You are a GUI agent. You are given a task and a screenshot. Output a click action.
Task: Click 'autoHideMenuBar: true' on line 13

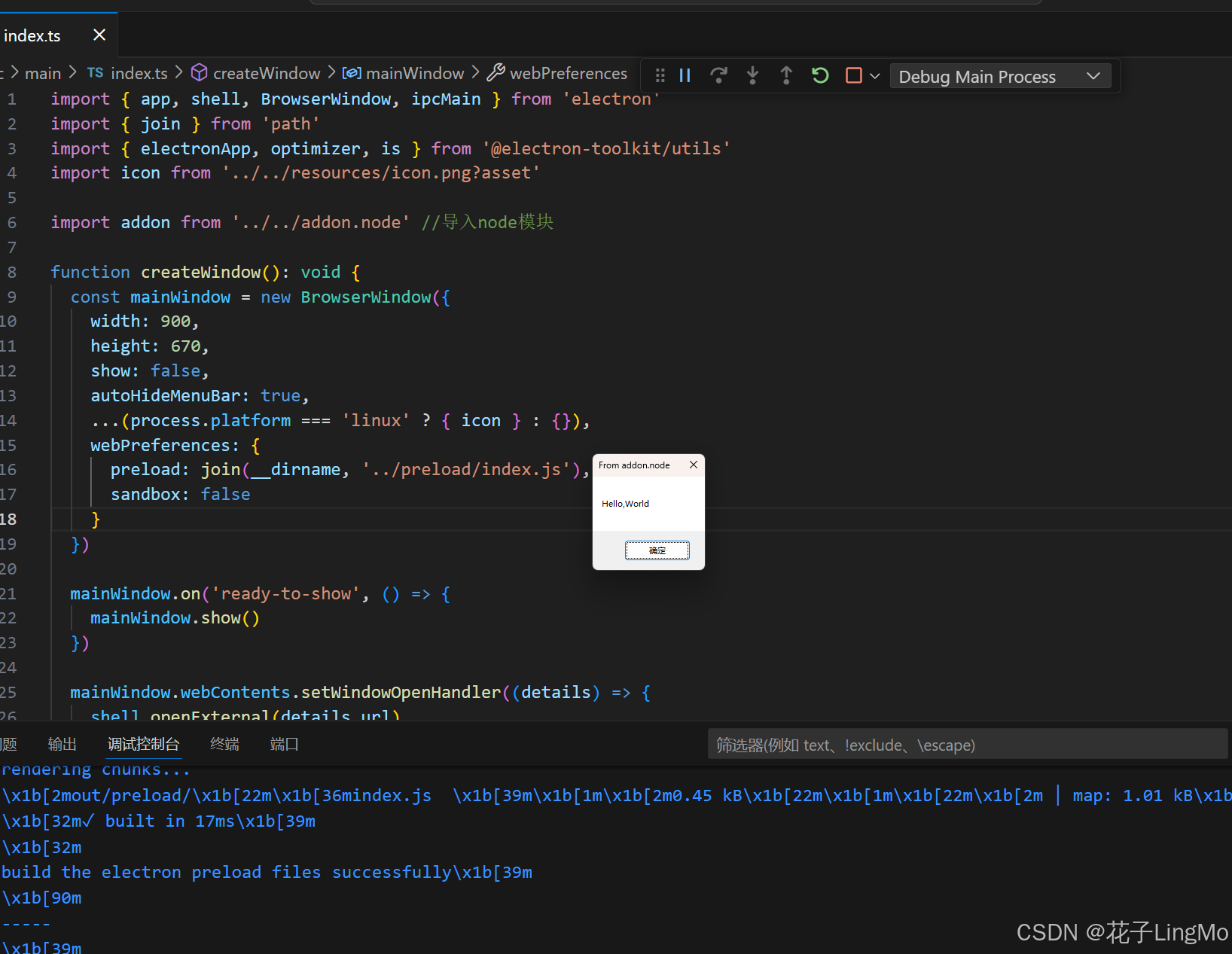(196, 395)
